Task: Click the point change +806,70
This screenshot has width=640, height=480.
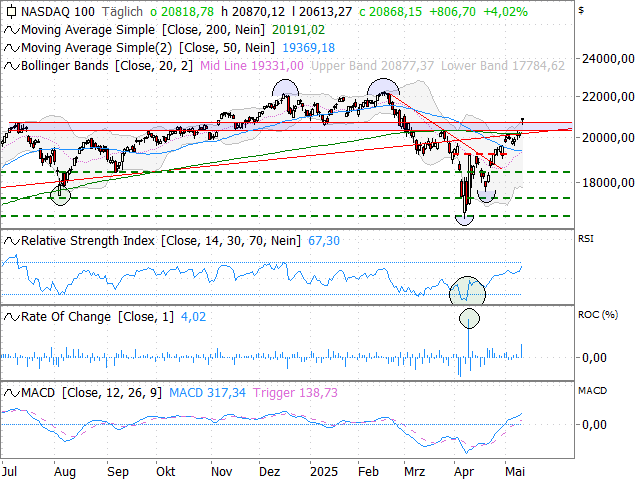Action: (x=453, y=12)
